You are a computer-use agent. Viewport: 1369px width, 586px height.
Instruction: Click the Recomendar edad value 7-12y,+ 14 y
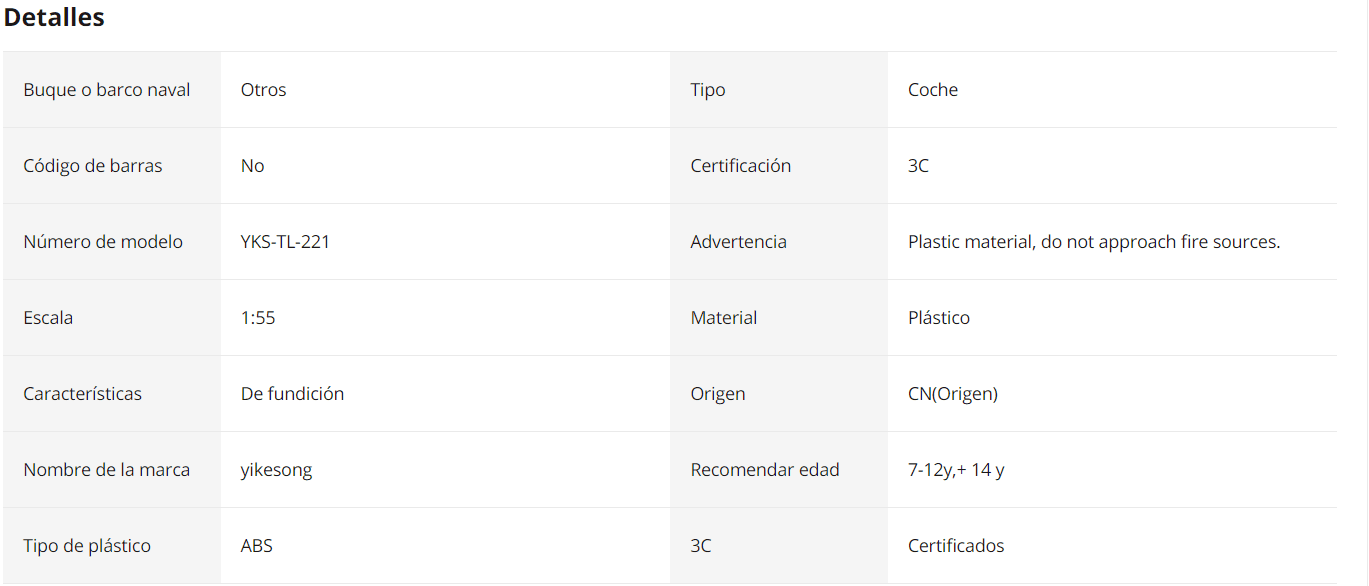coord(956,470)
